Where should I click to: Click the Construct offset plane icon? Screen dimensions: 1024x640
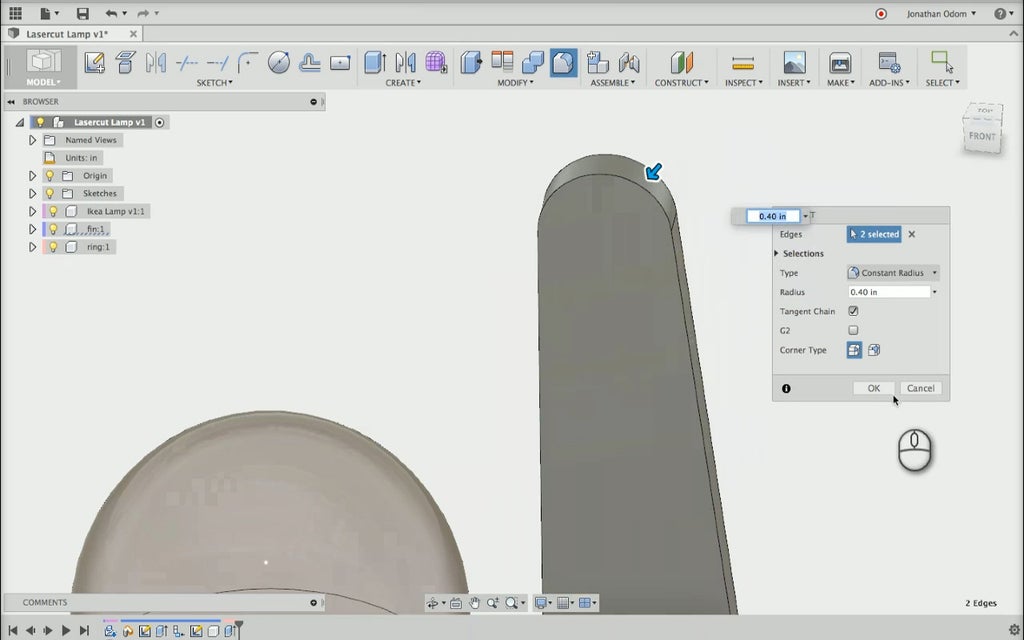tap(681, 63)
